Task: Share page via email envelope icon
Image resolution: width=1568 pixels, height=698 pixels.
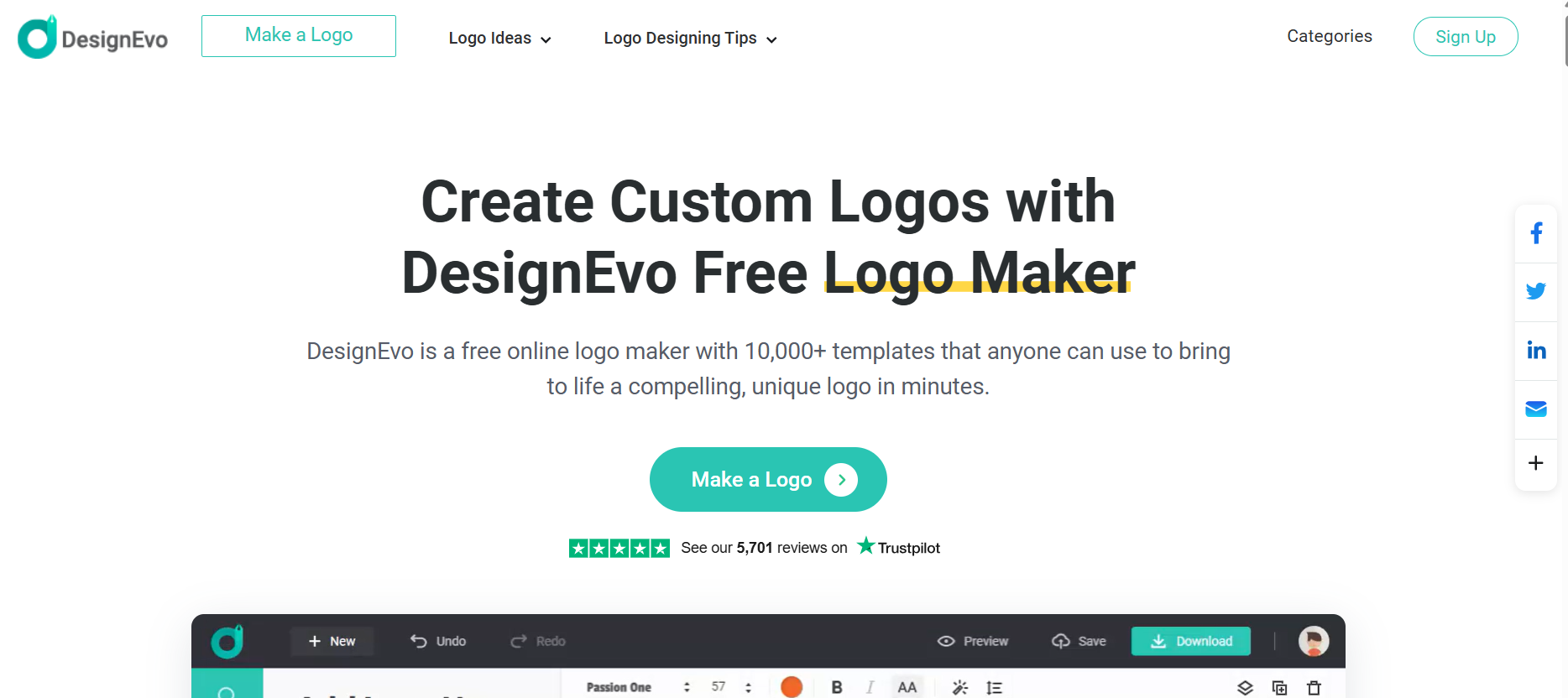Action: pyautogui.click(x=1536, y=409)
